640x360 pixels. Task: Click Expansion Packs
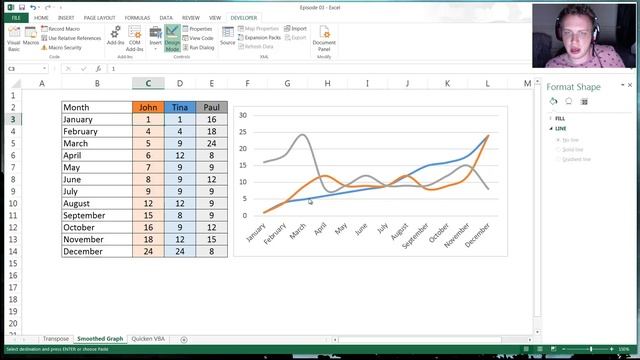259,38
